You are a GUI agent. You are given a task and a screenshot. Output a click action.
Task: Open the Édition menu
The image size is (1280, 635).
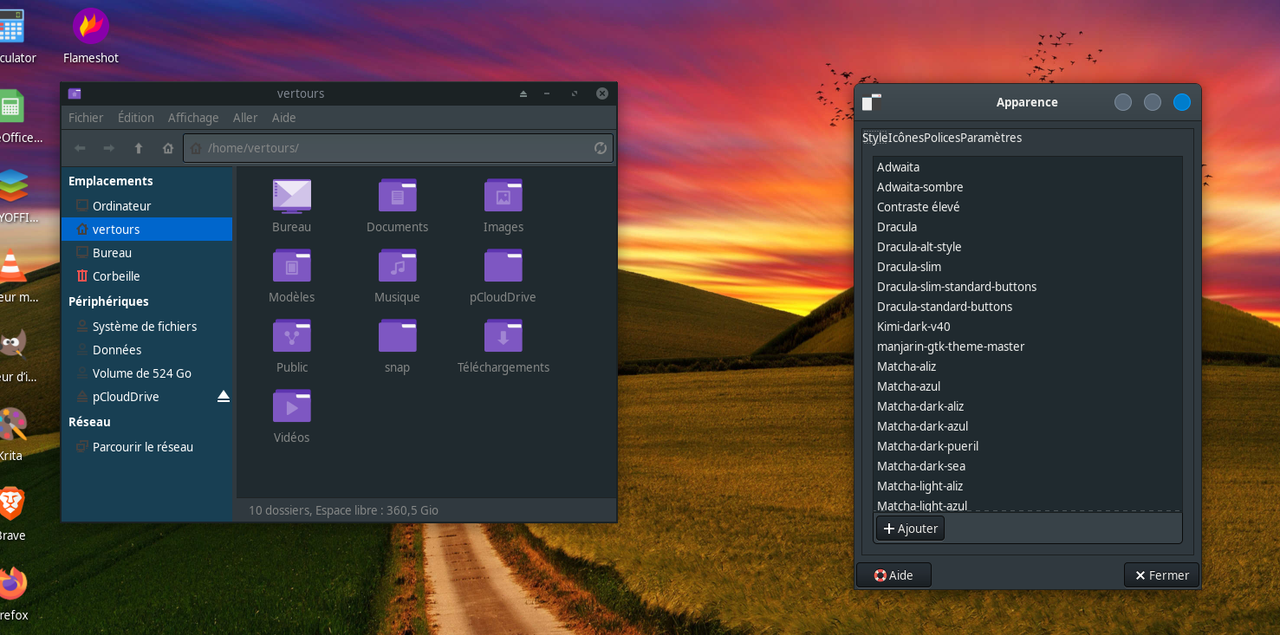[x=136, y=118]
